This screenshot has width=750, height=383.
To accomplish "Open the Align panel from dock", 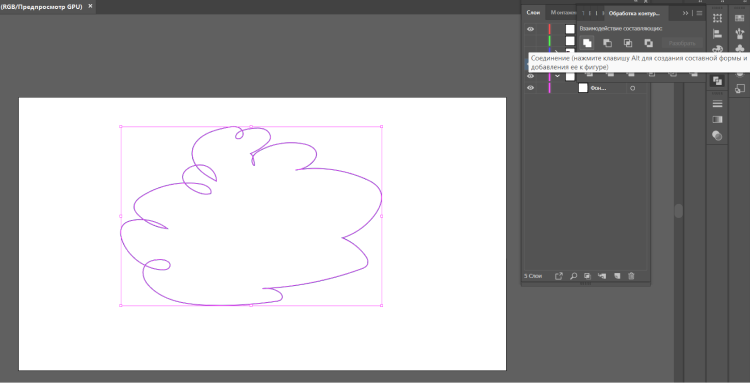I will [717, 34].
